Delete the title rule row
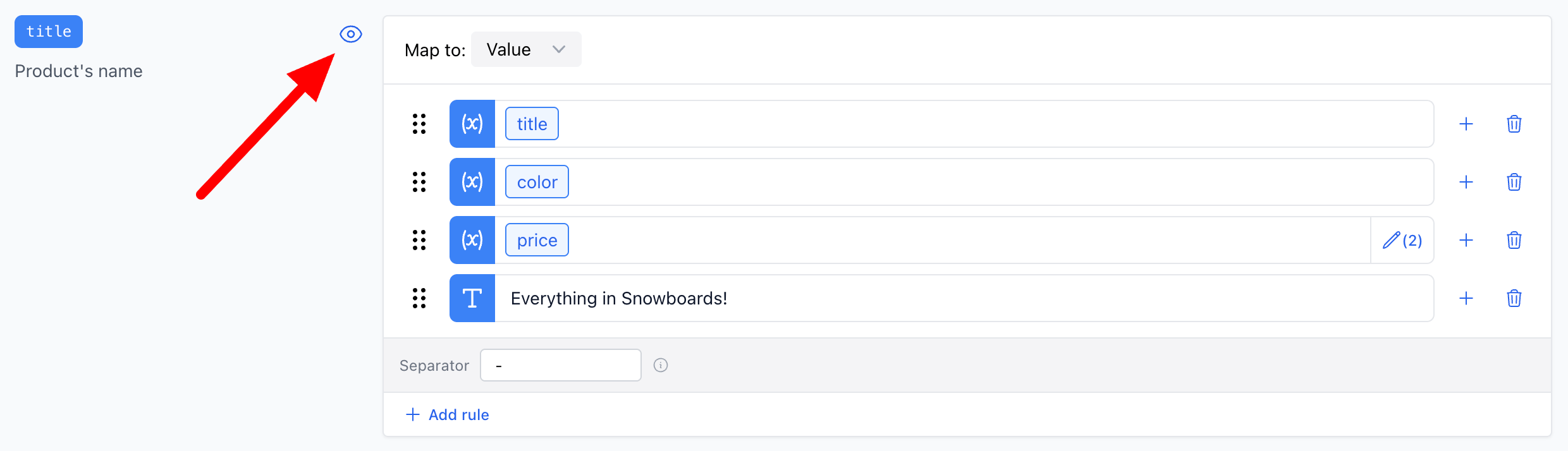This screenshot has width=1568, height=451. coord(1514,124)
